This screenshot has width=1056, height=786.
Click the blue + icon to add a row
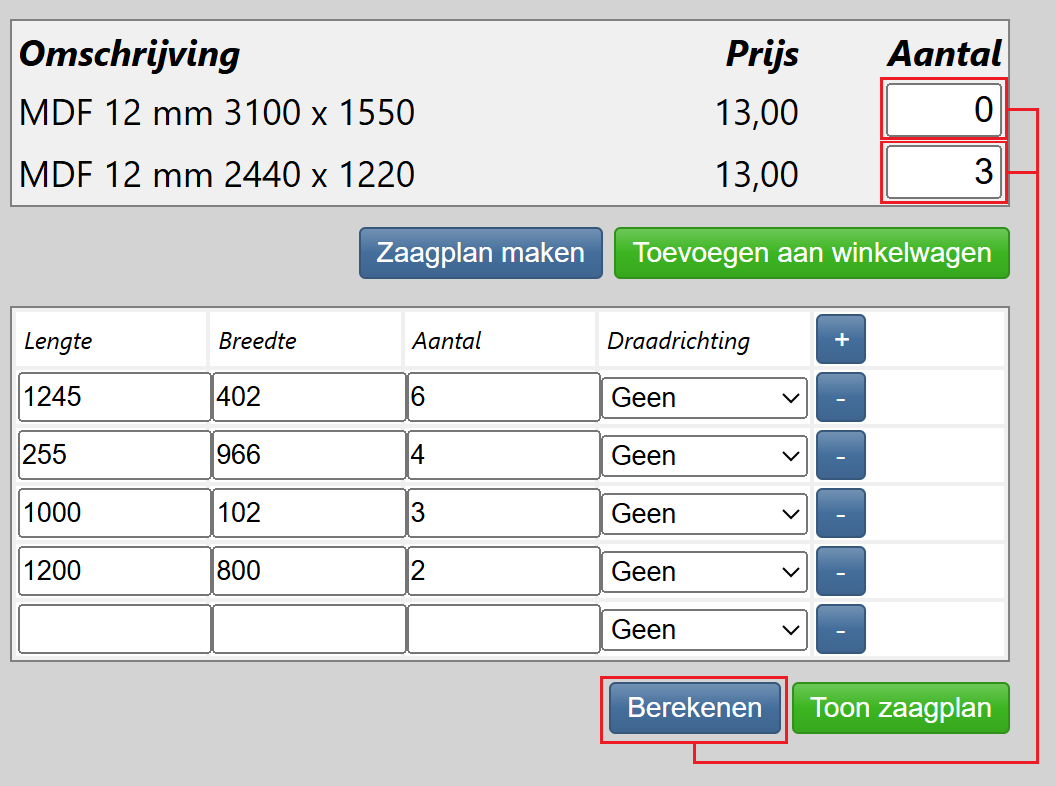840,339
